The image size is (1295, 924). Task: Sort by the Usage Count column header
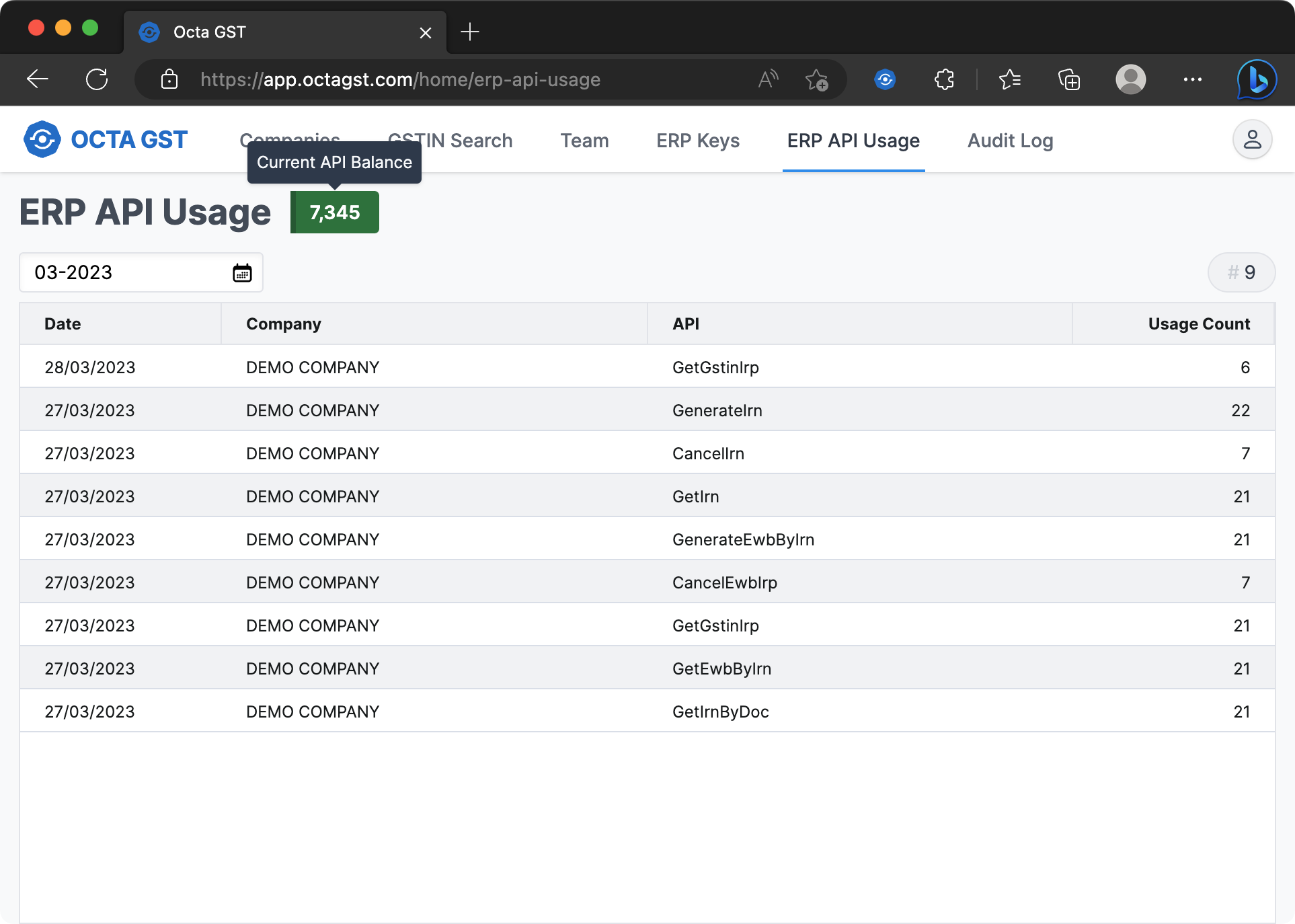click(x=1198, y=324)
